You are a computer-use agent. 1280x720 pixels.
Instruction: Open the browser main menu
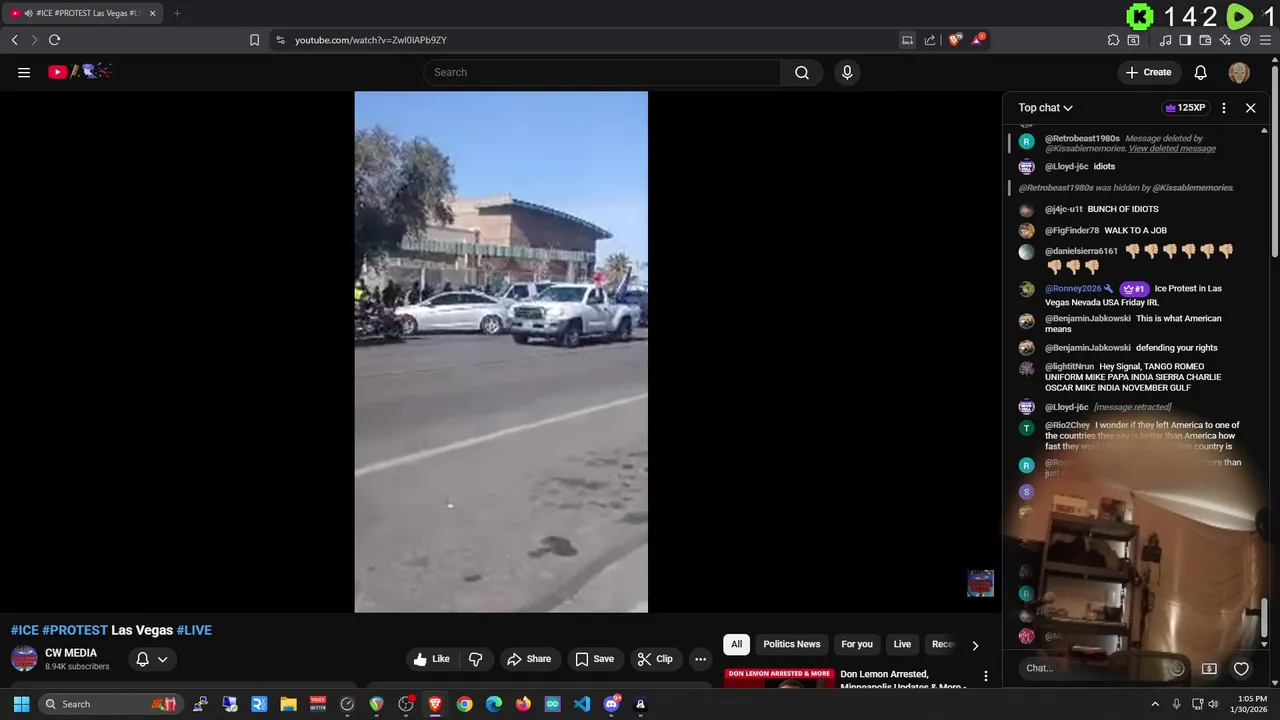click(x=1266, y=40)
